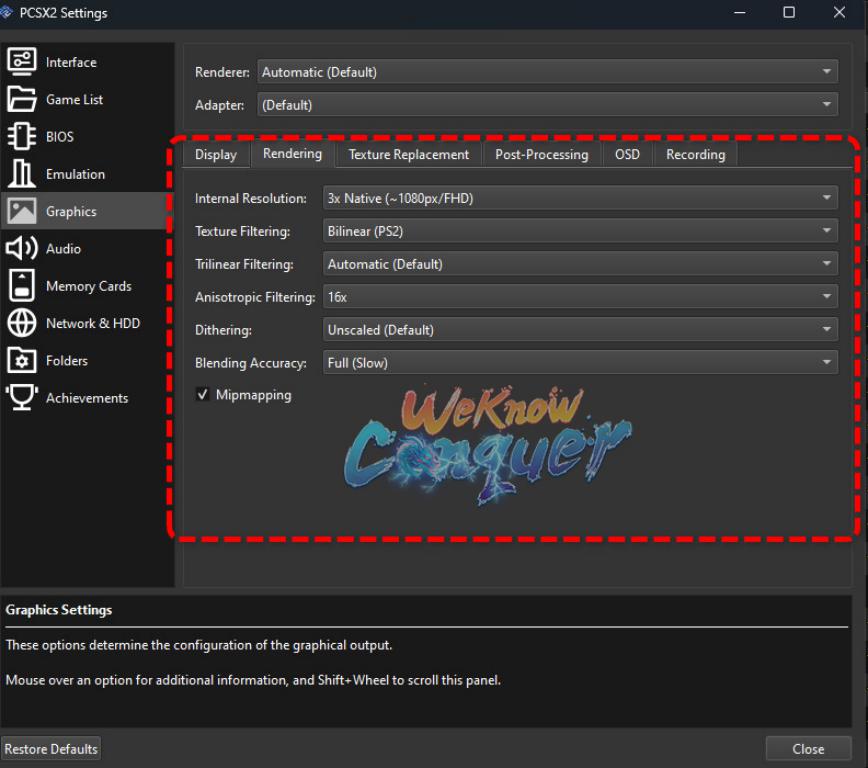
Task: Expand the Adapter dropdown
Action: 547,105
